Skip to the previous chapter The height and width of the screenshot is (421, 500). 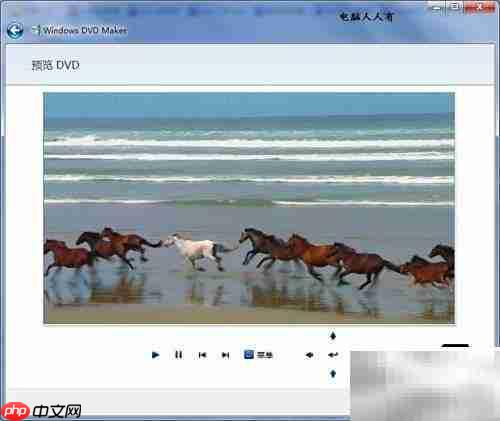point(202,355)
